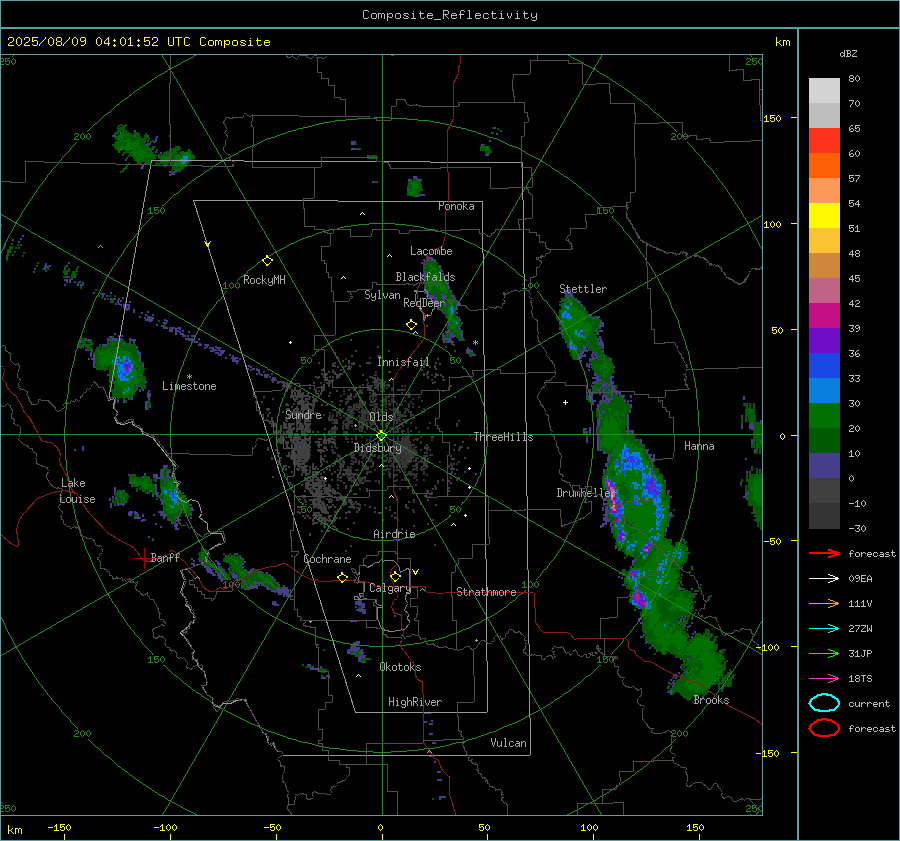Click the km unit label at bottom left
The width and height of the screenshot is (900, 841).
coord(14,830)
